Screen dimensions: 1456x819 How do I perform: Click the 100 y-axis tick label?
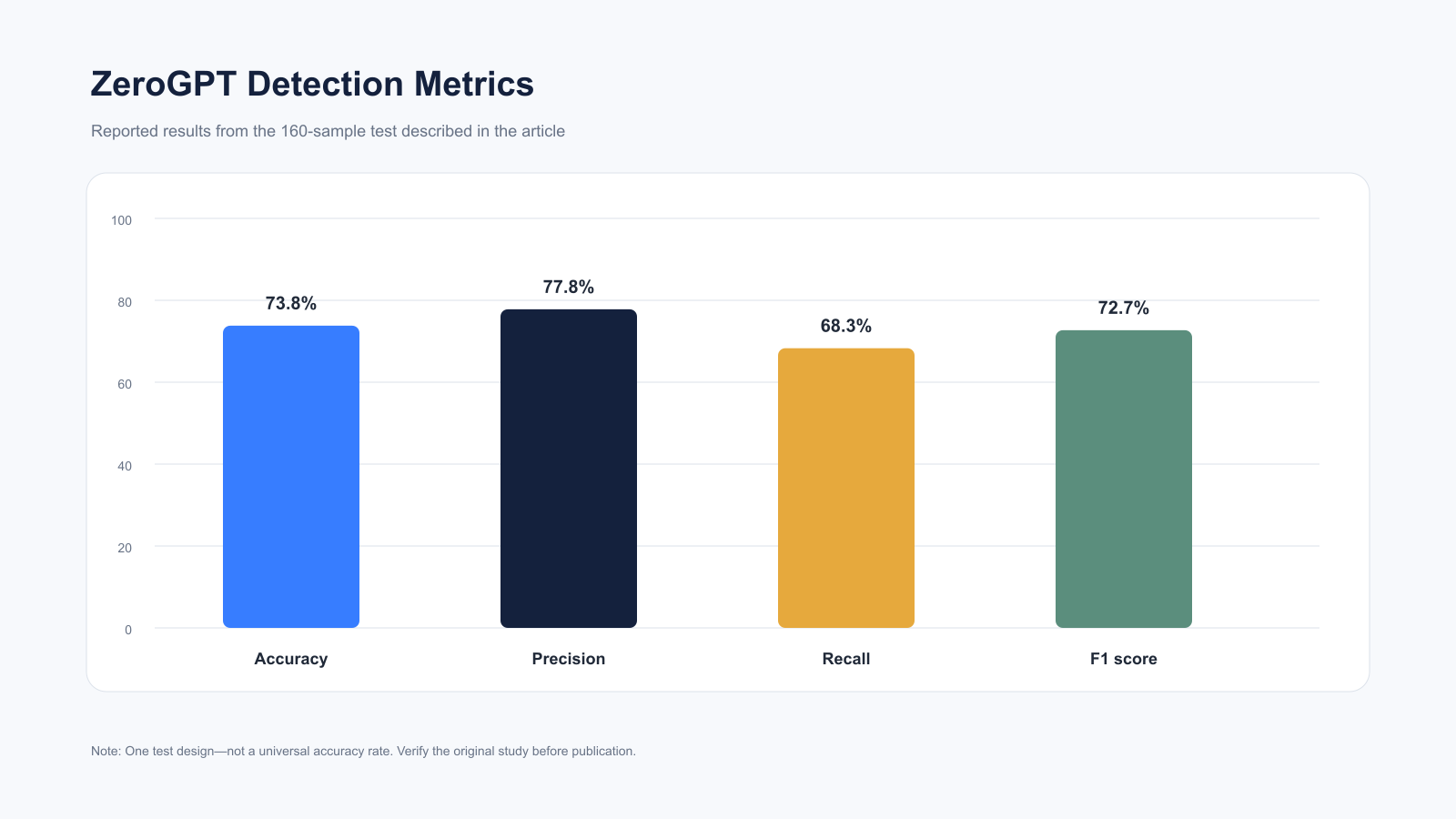tap(121, 220)
